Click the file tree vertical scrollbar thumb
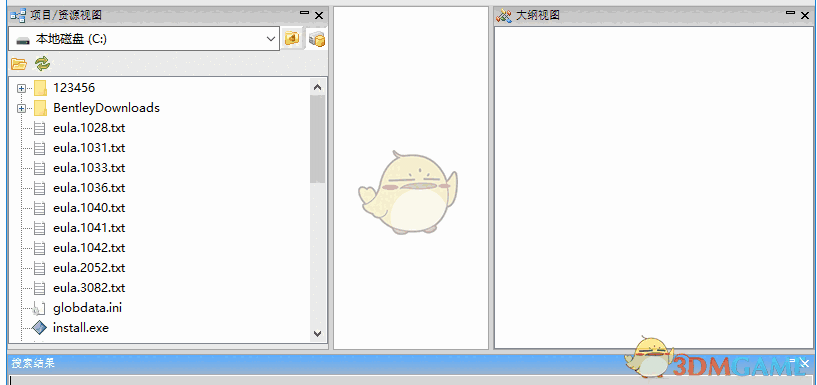The width and height of the screenshot is (817, 385). pos(317,139)
